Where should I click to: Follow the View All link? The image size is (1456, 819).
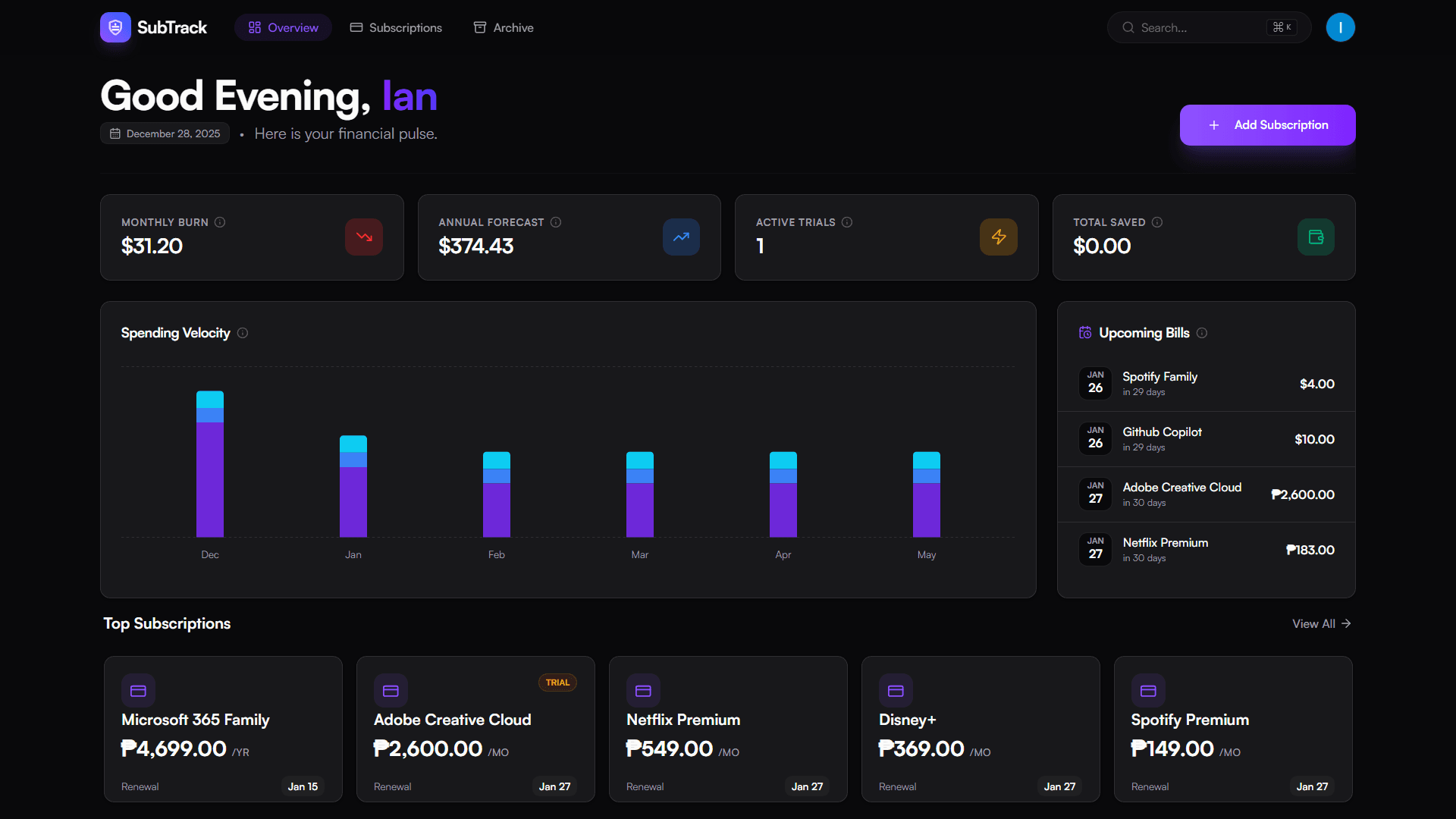click(x=1321, y=623)
